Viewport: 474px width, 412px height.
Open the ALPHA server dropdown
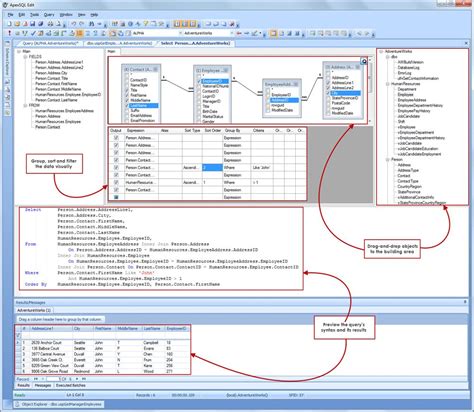pos(180,33)
